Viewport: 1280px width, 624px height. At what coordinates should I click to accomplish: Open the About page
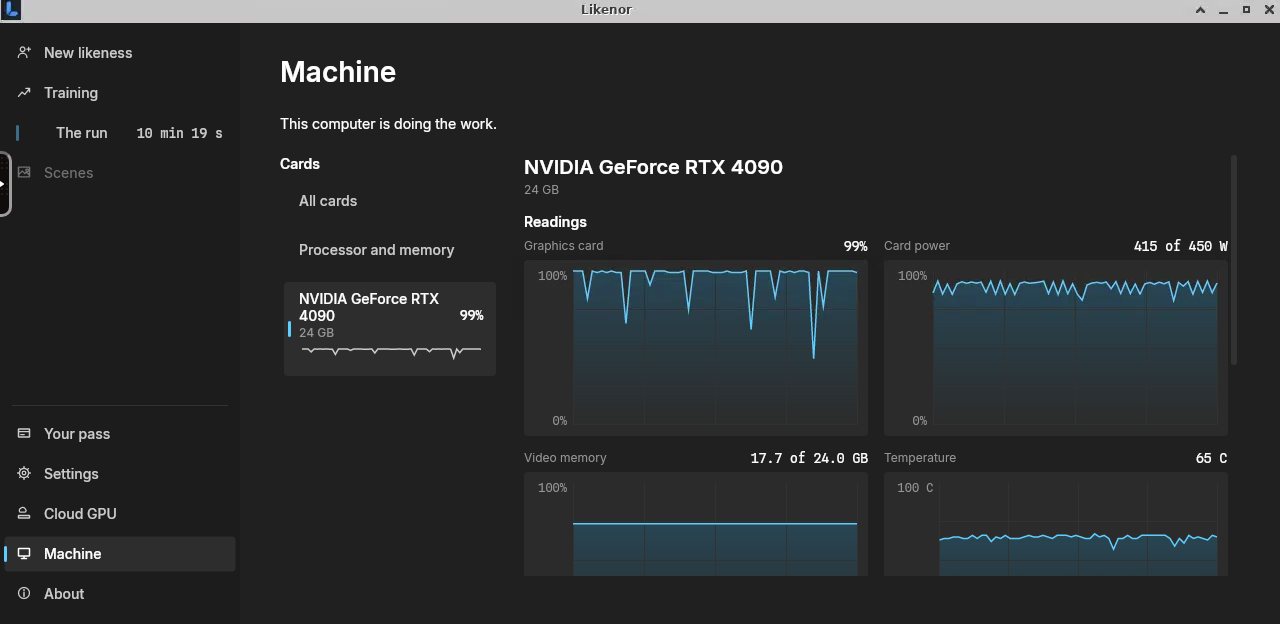point(120,594)
